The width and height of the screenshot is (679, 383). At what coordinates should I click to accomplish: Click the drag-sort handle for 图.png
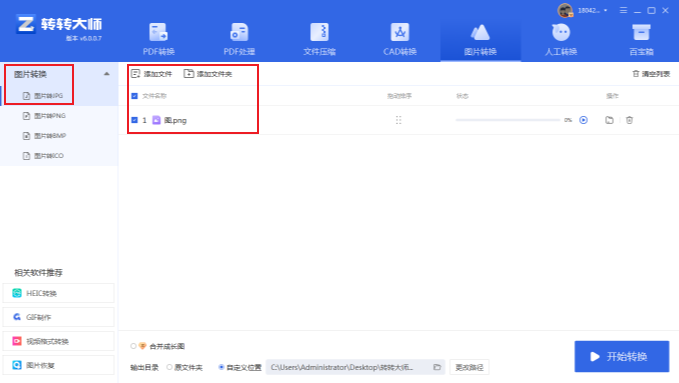[x=398, y=120]
